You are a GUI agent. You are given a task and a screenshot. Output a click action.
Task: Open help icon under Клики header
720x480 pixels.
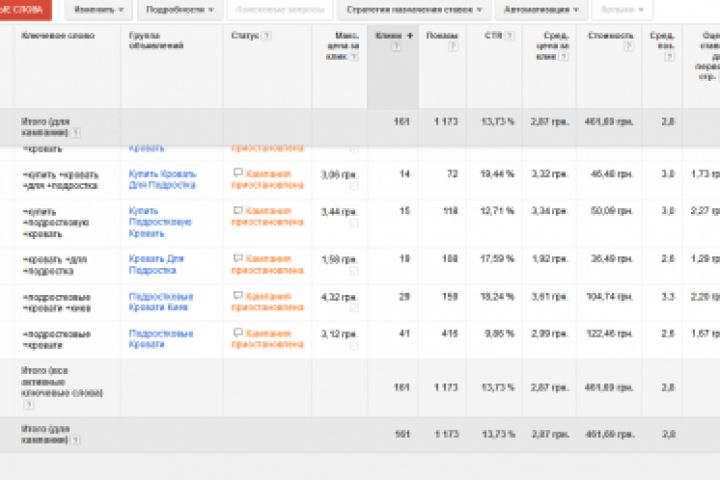pos(396,46)
